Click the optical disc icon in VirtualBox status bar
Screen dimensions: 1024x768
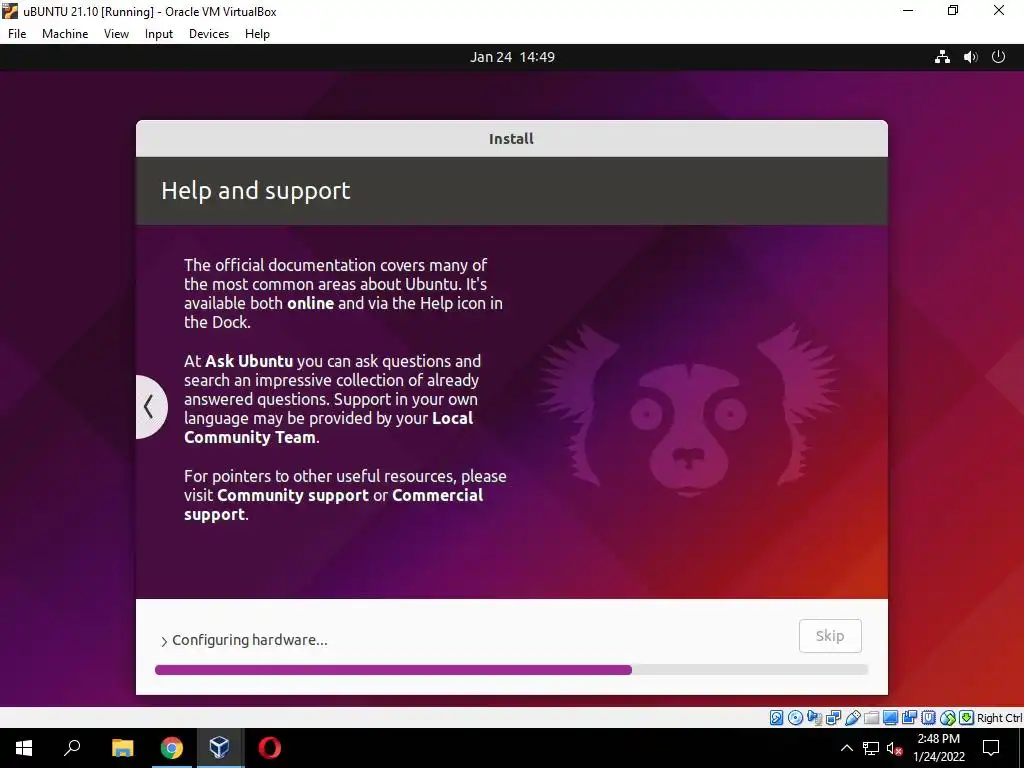click(795, 718)
